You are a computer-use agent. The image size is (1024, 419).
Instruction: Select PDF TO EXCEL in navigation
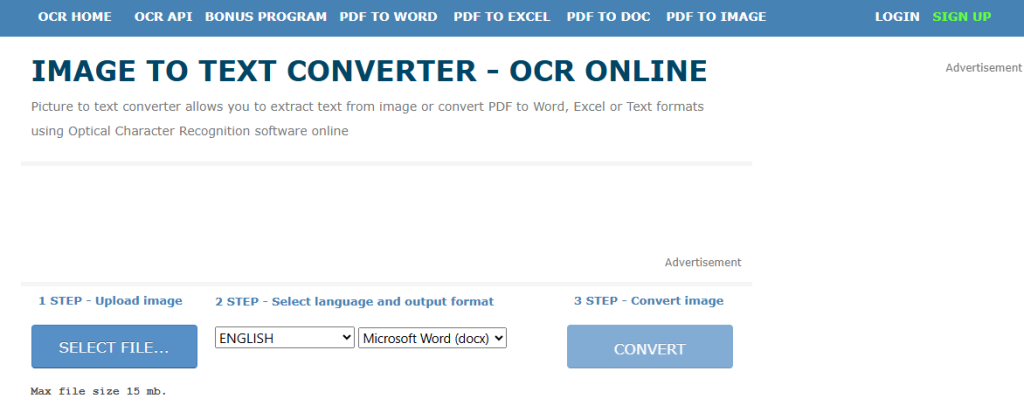[x=502, y=17]
